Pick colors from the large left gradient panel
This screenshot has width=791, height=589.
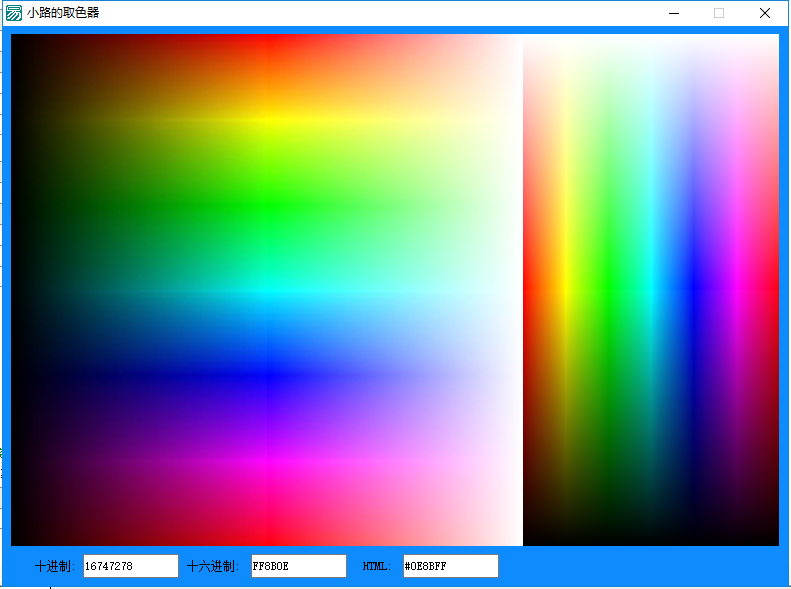tap(267, 290)
